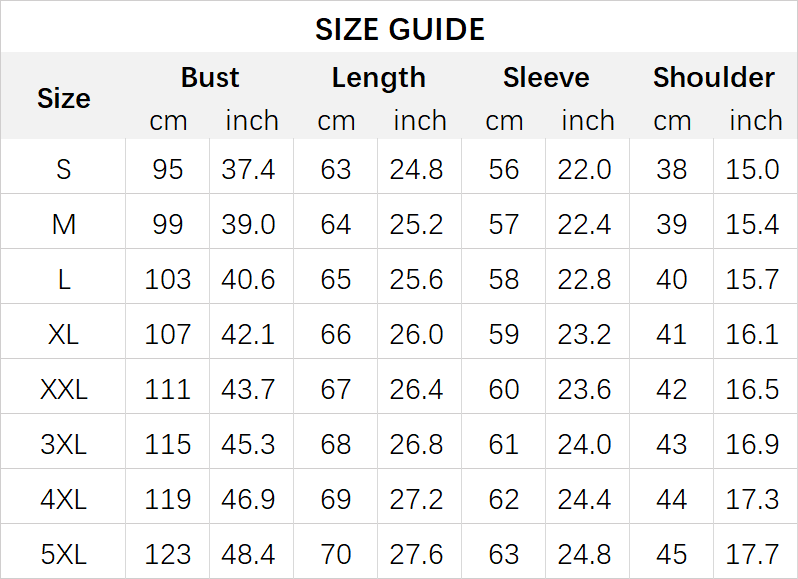
Task: Click the 27.2 inch length cell
Action: [x=417, y=499]
